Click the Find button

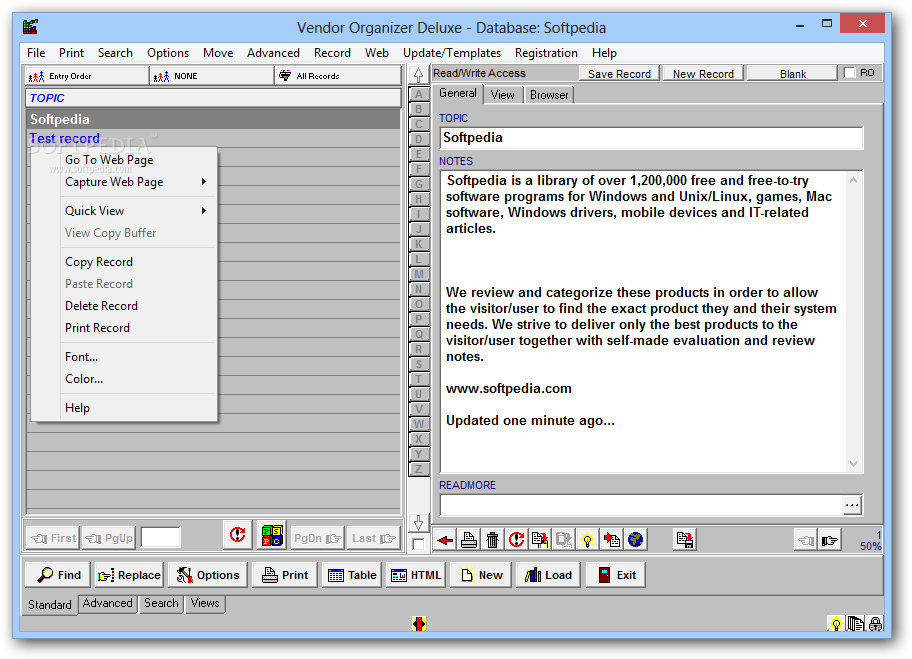(x=58, y=575)
